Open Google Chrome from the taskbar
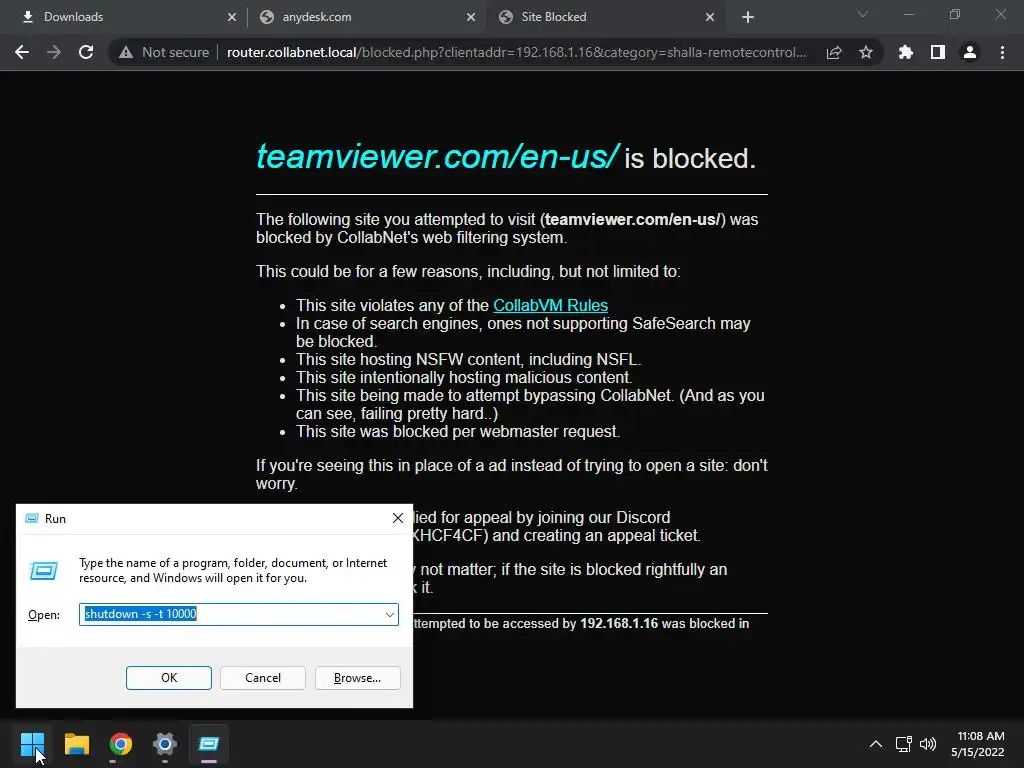 pyautogui.click(x=121, y=743)
